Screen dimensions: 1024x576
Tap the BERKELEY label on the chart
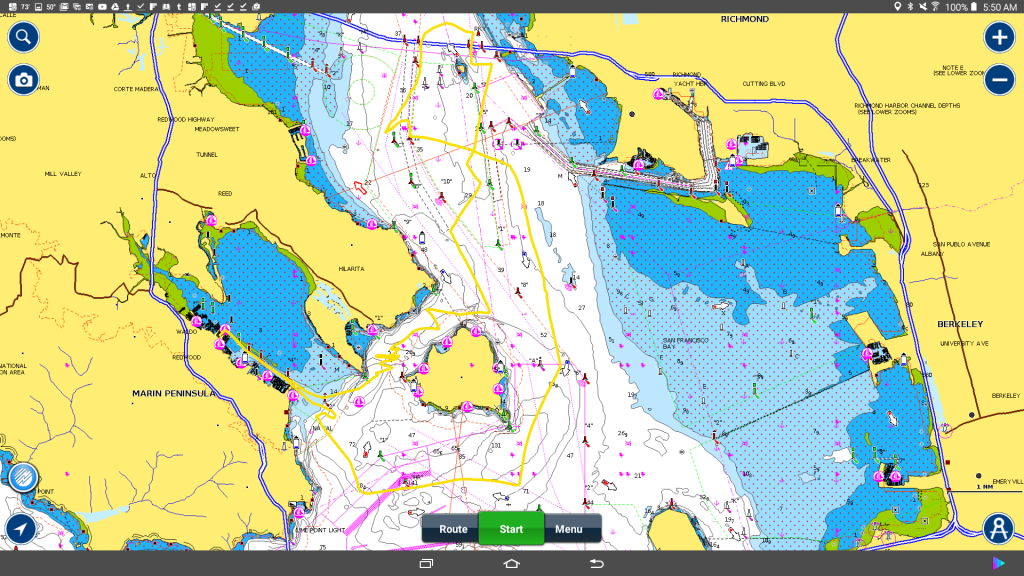(961, 325)
